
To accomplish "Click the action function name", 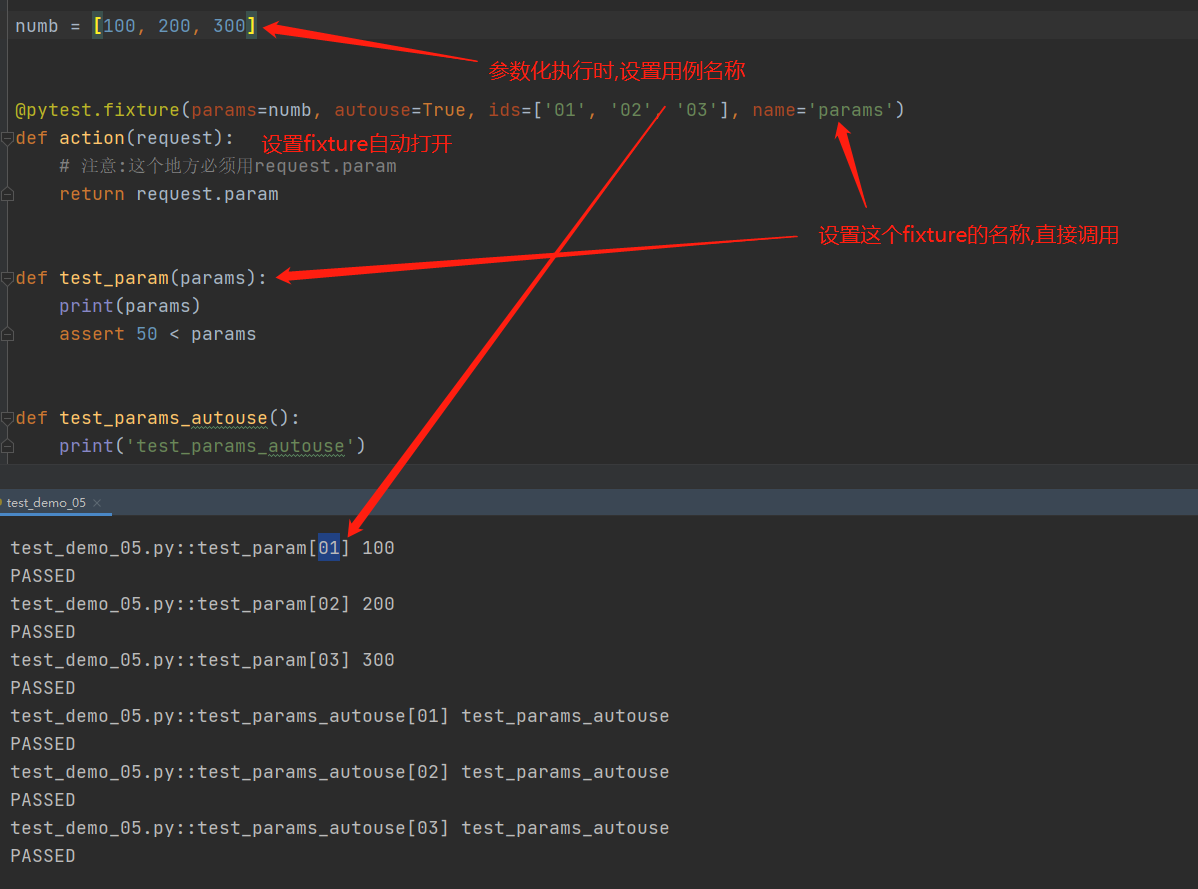I will 92,138.
